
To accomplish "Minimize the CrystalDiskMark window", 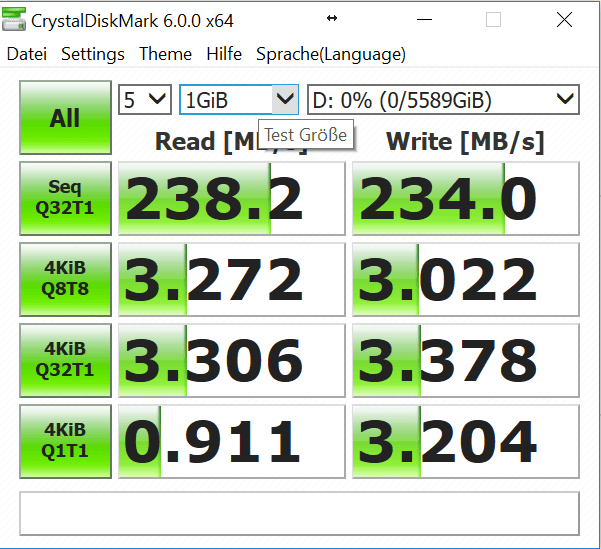I will click(x=424, y=19).
